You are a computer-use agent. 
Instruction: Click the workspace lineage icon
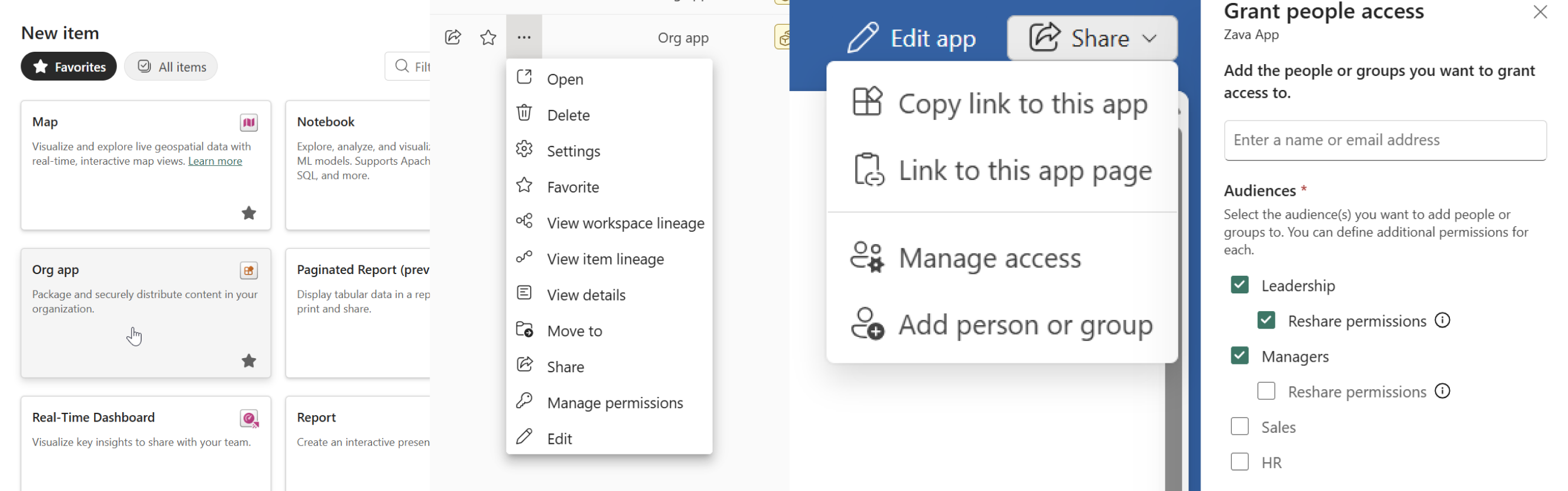click(x=524, y=221)
